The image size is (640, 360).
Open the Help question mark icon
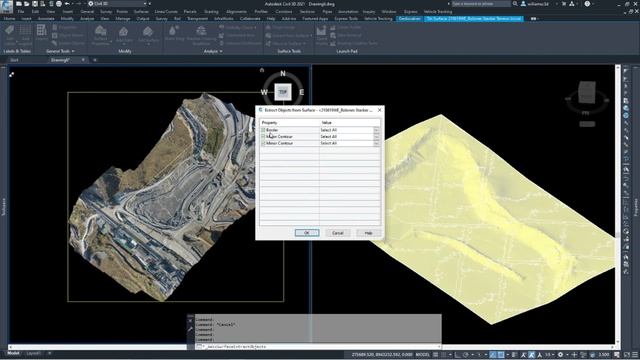[x=587, y=4]
